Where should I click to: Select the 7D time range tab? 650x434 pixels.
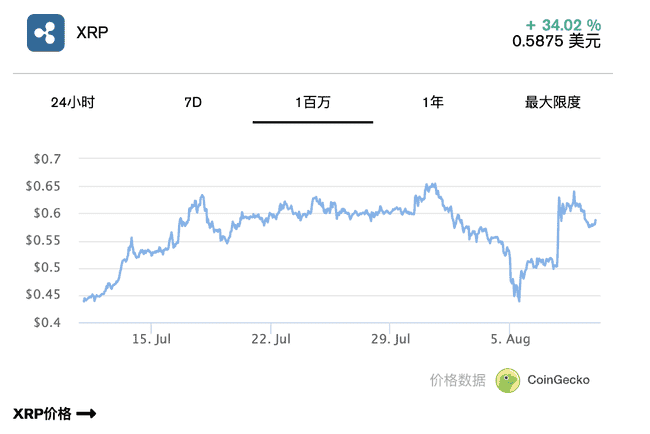[x=193, y=102]
